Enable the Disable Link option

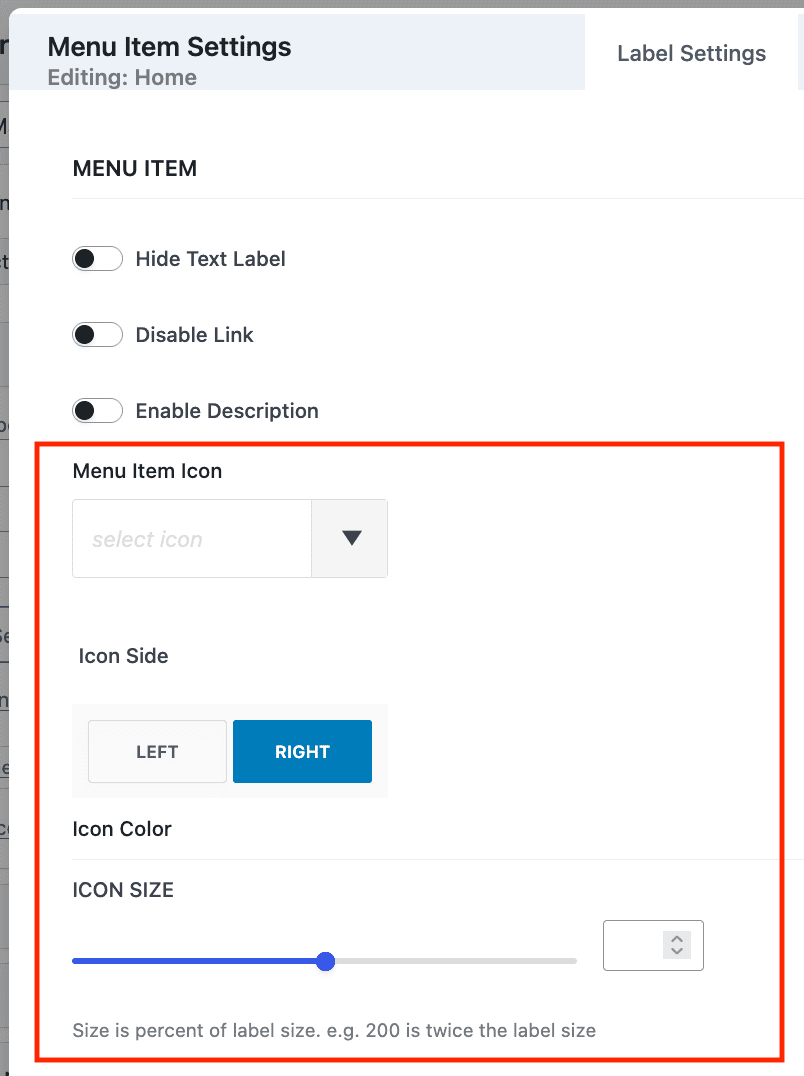(x=97, y=334)
